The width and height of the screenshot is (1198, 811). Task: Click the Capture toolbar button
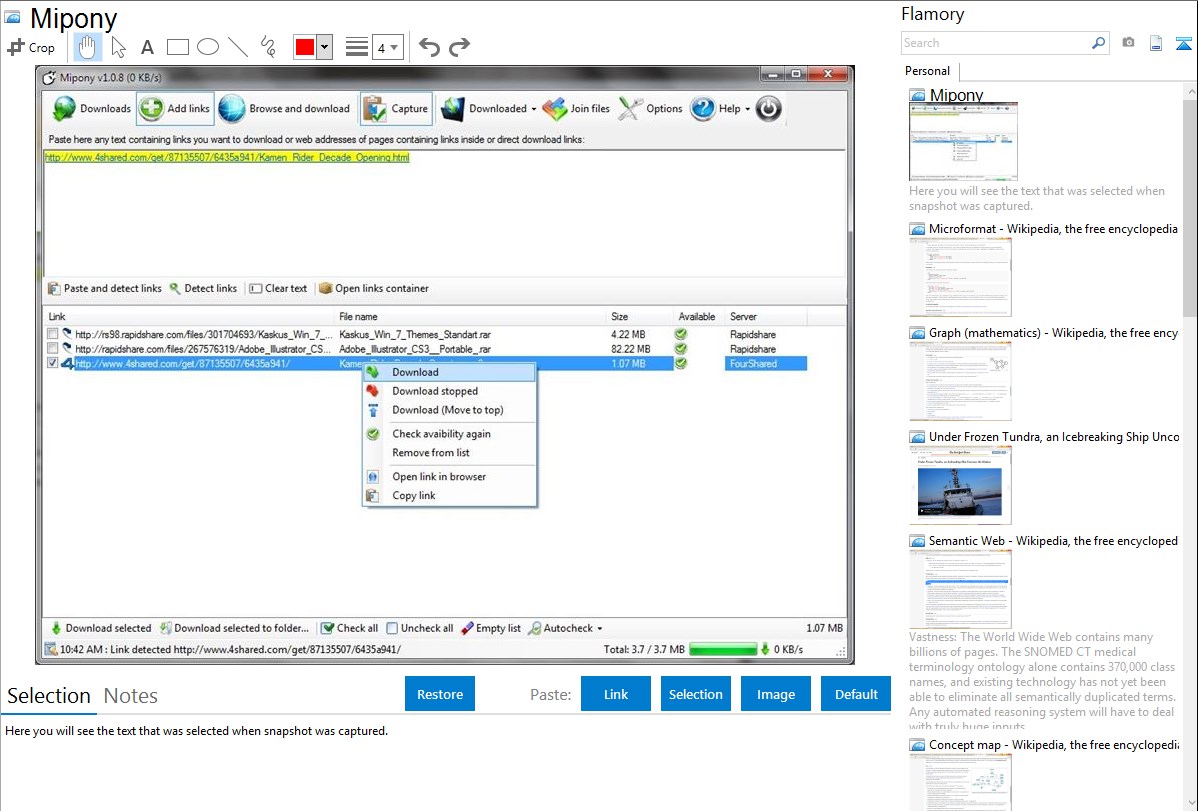396,109
